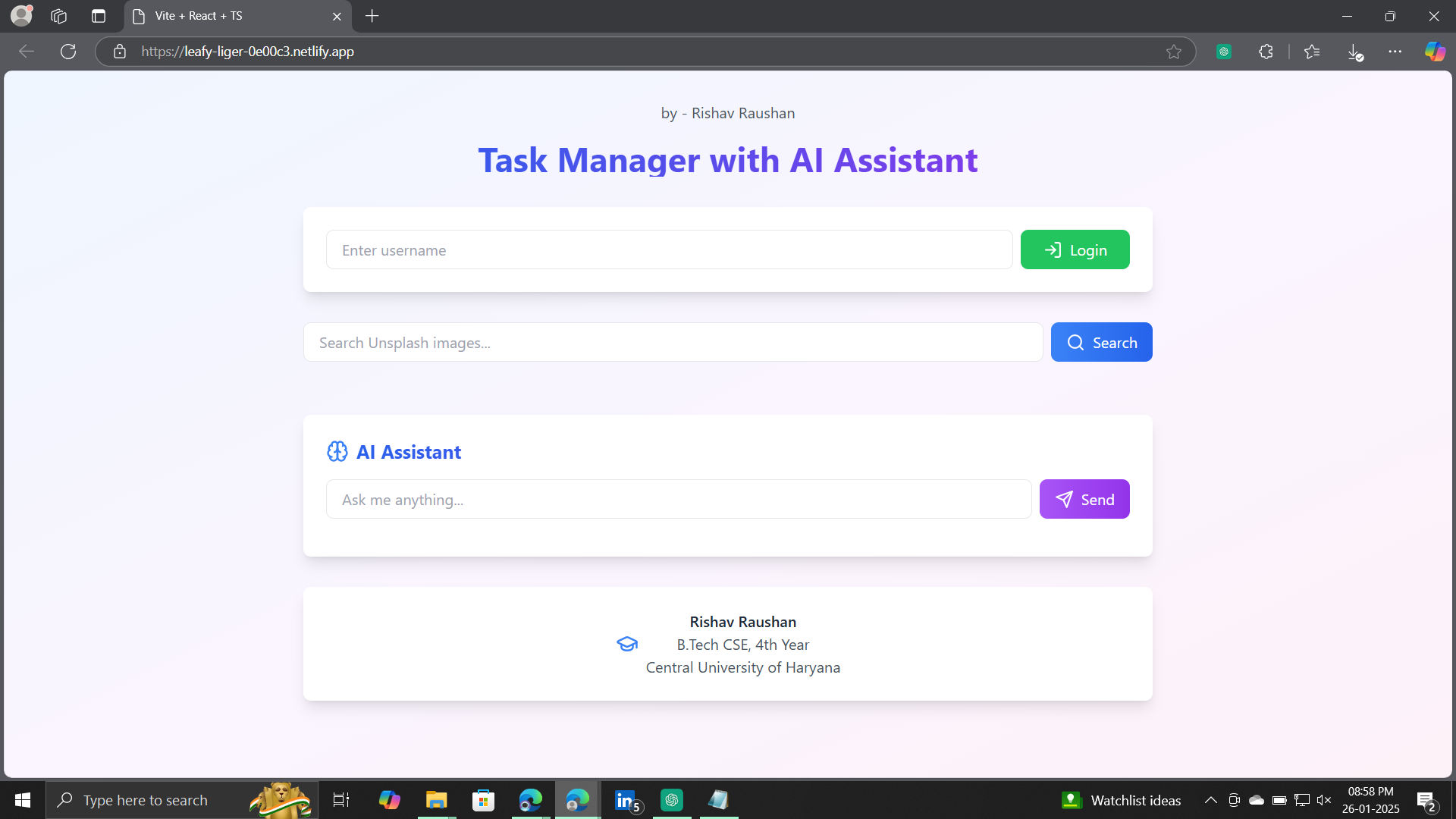Open Copilot sidebar icon

1434,52
